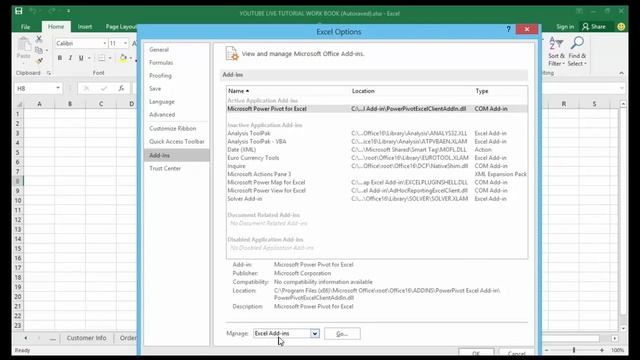640x360 pixels.
Task: Collapse the ribbon with the chevron
Action: pos(621,73)
